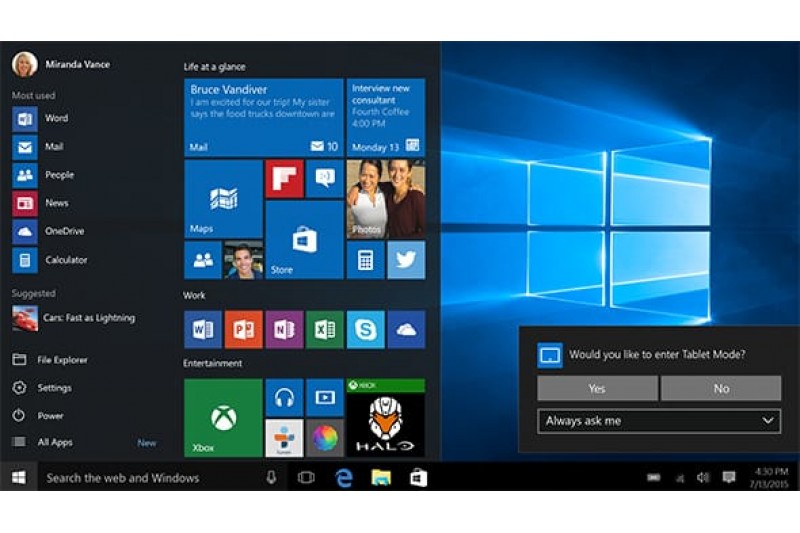
Task: Open File Explorer from the taskbar
Action: 381,477
